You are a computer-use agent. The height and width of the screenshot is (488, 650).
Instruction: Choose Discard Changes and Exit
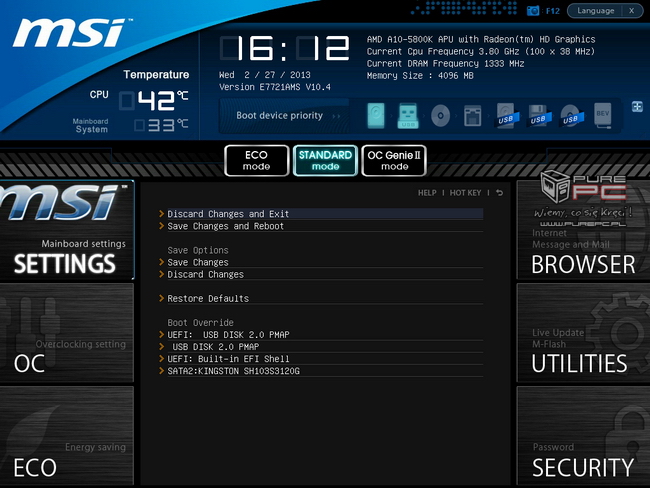[321, 214]
